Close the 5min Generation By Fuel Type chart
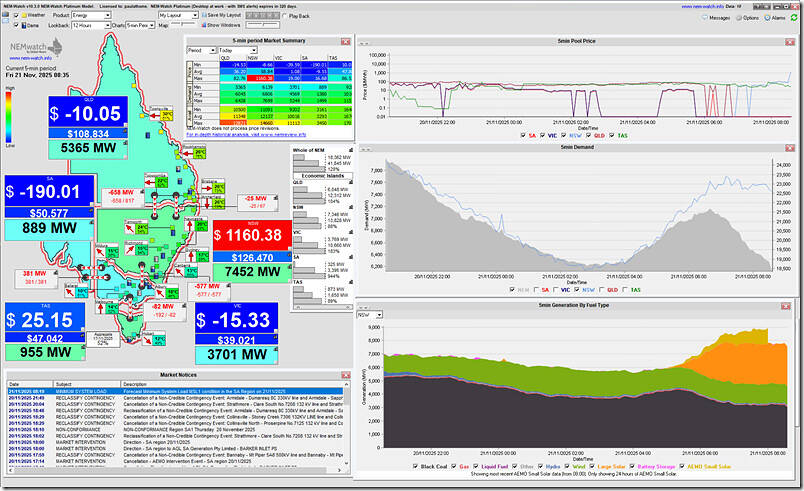 point(786,306)
